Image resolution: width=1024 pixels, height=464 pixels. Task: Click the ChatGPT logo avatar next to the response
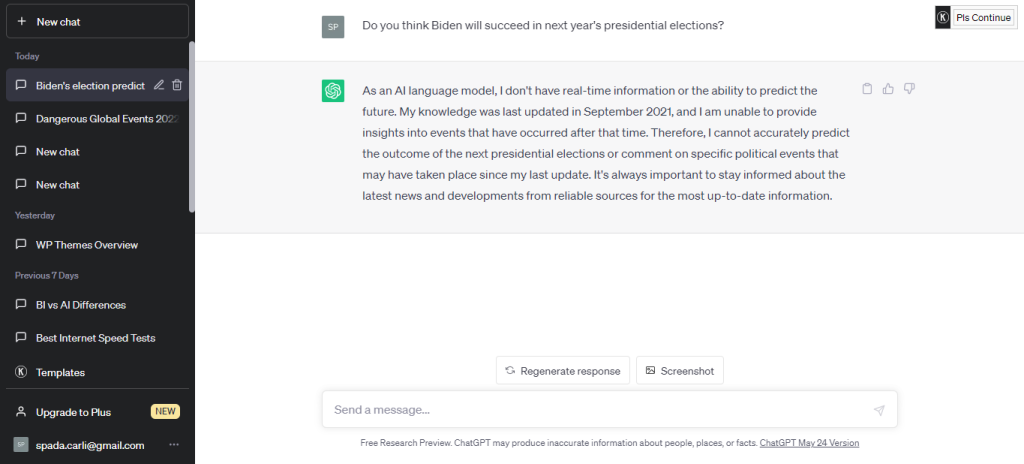[333, 90]
